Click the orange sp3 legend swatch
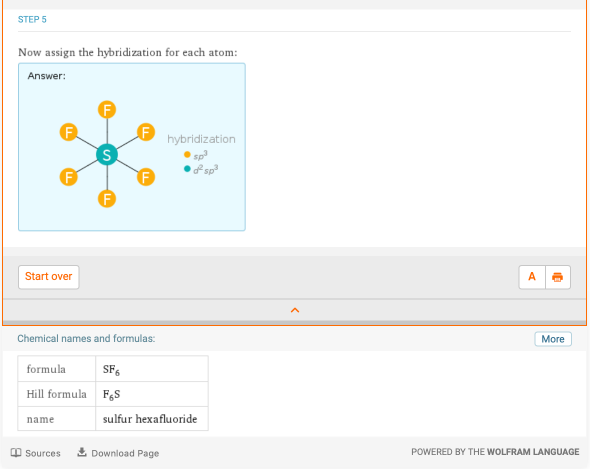 tap(187, 154)
